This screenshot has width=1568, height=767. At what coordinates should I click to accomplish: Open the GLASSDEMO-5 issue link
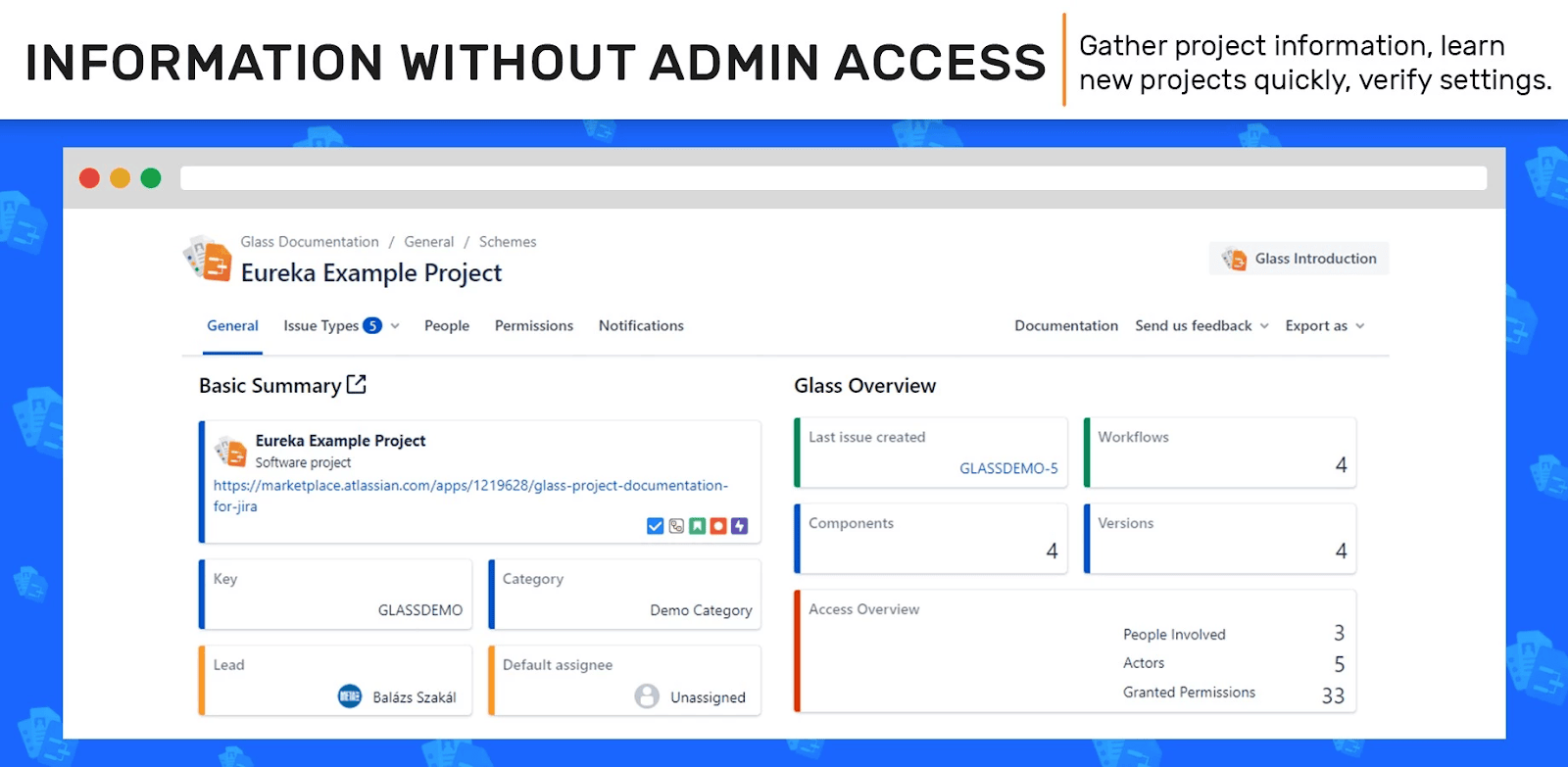(1008, 468)
